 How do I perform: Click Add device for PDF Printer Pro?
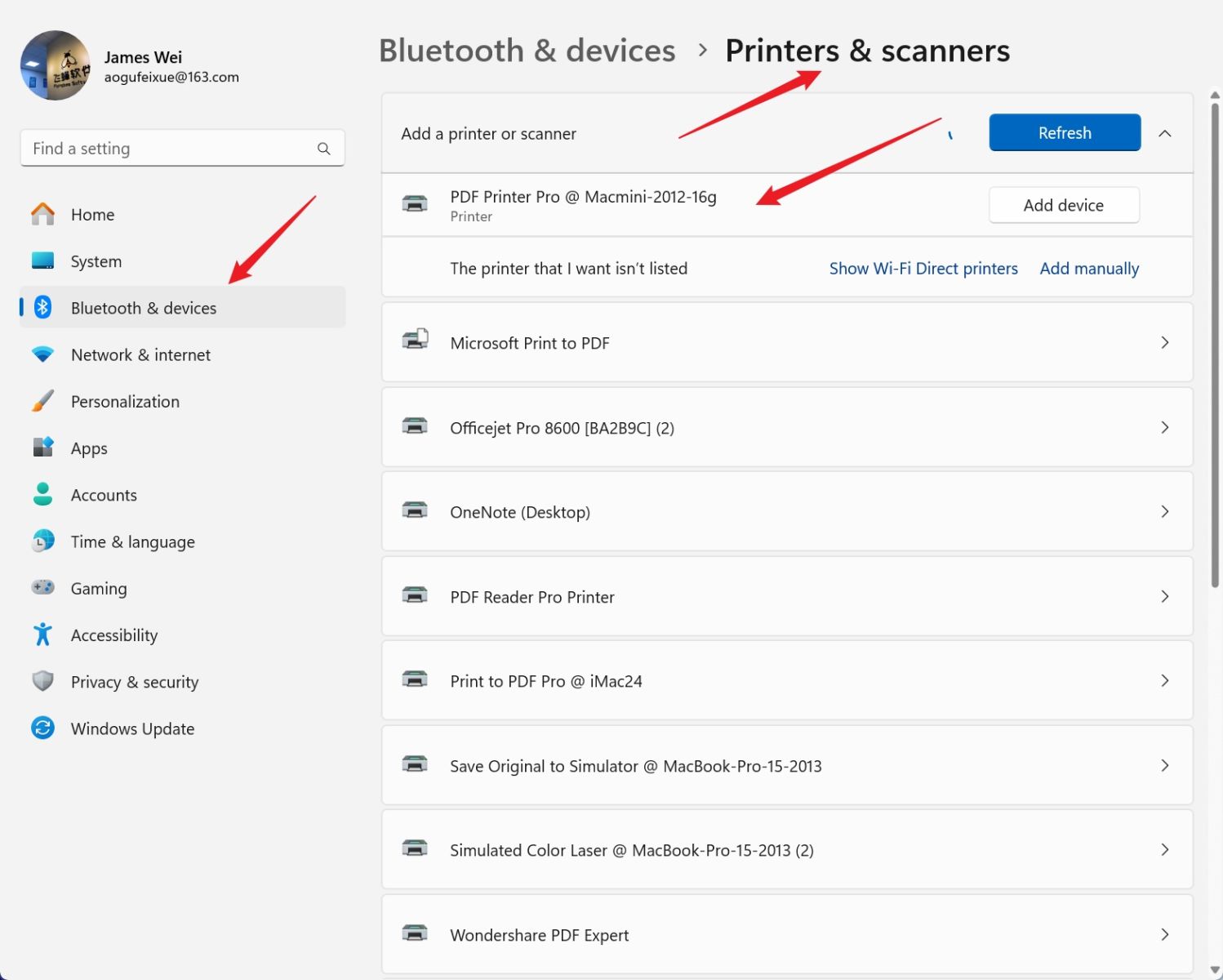[1064, 205]
